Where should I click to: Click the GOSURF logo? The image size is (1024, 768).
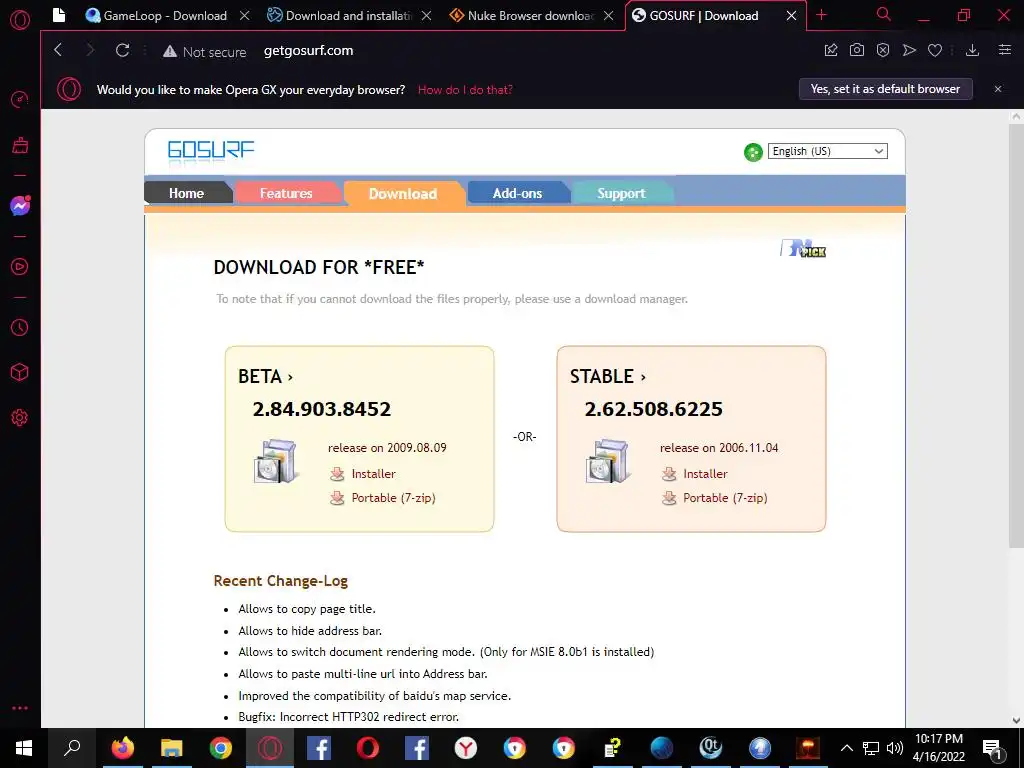(211, 151)
